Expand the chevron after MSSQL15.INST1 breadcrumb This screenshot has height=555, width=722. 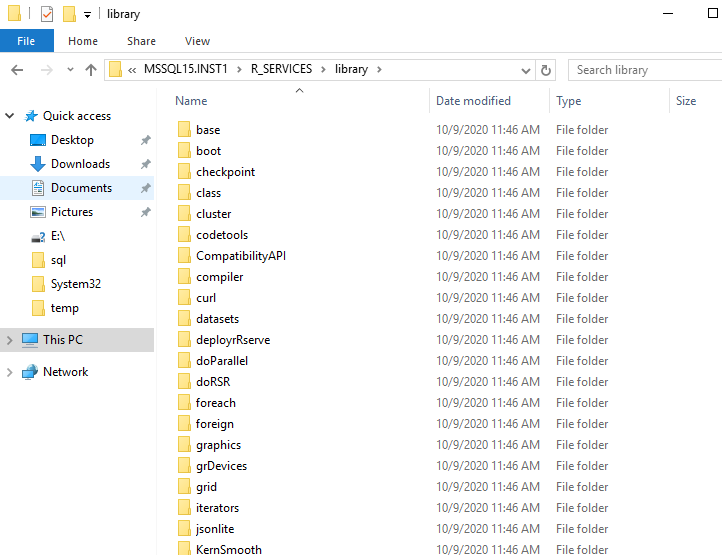click(x=239, y=70)
